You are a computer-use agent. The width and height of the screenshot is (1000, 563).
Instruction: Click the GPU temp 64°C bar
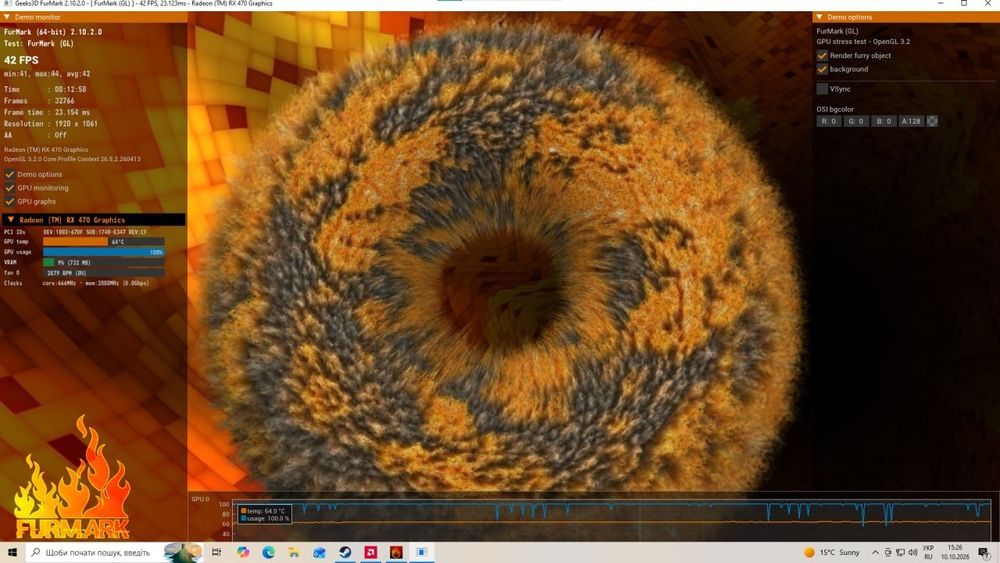tap(103, 242)
